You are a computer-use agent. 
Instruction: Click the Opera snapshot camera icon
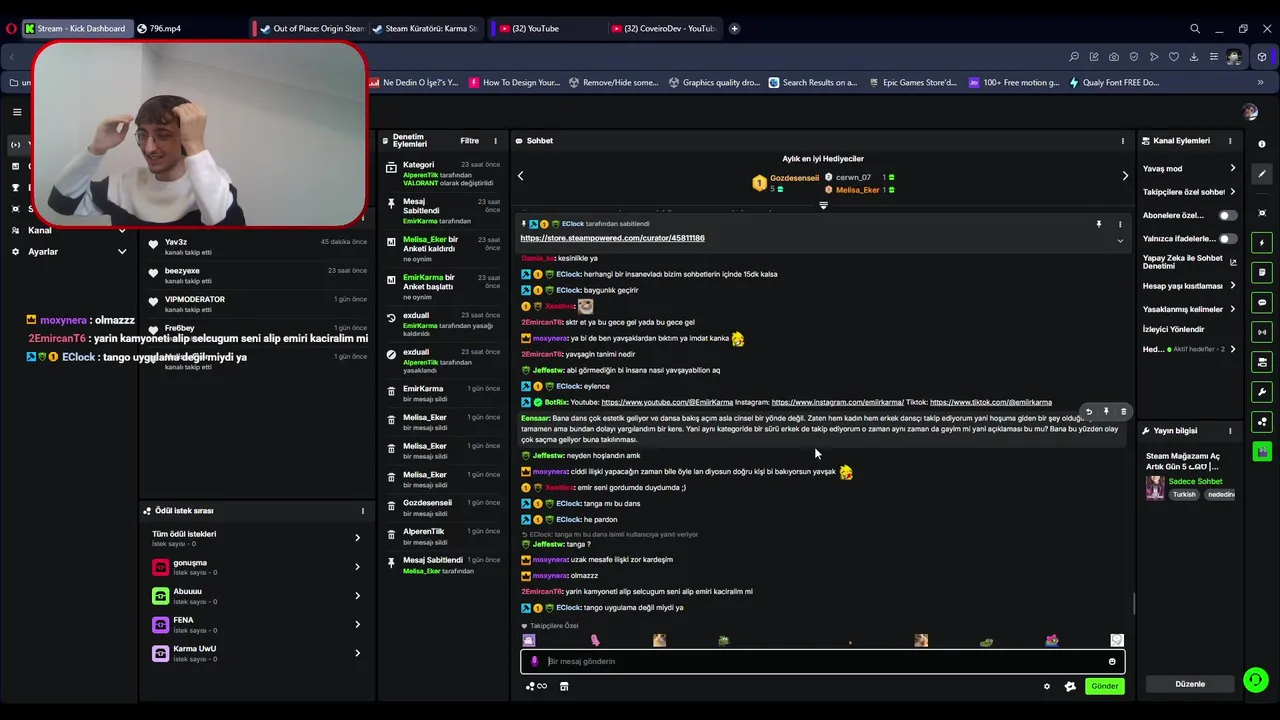[x=1114, y=57]
